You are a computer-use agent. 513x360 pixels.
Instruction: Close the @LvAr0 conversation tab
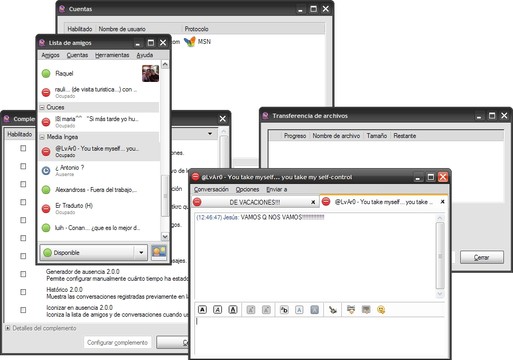[x=442, y=202]
